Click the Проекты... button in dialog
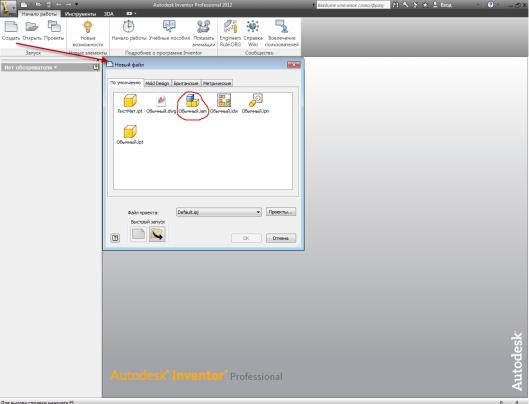The image size is (529, 404). coord(281,212)
